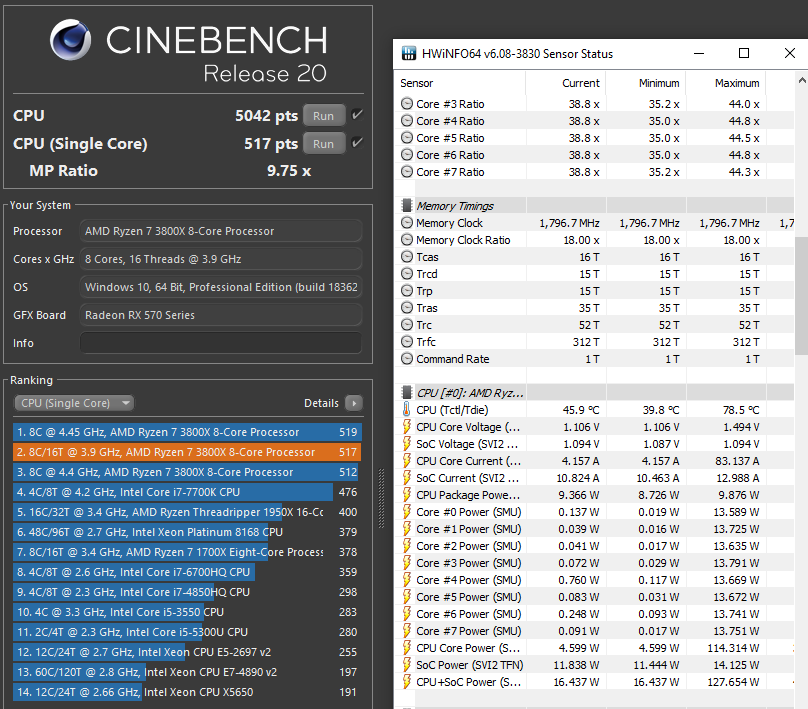Select ranking entry Ryzen 7 1700X
Viewport: 808px width, 709px height.
[x=187, y=552]
